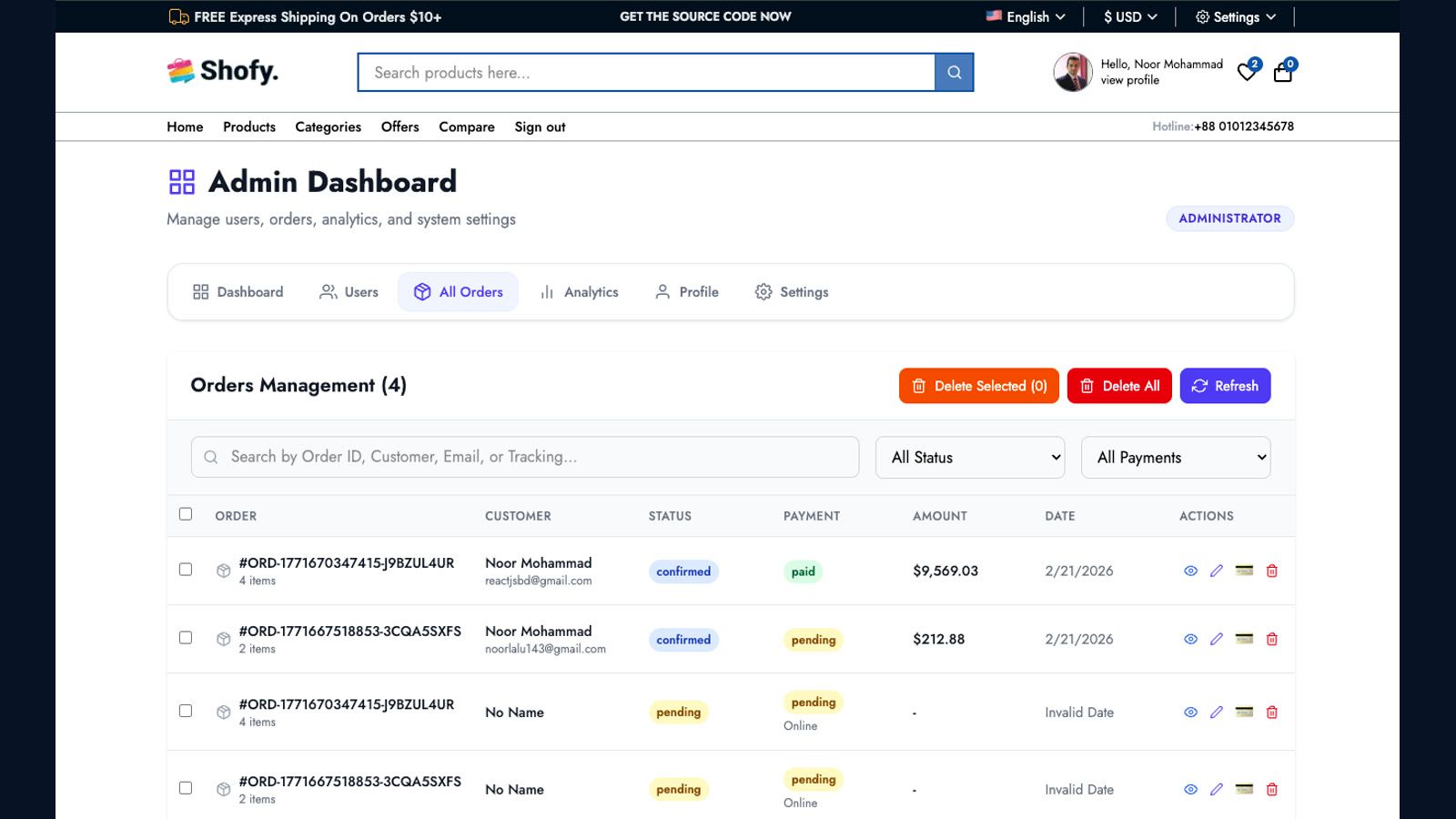The width and height of the screenshot is (1456, 819).
Task: Edit the $9,569.03 order with pencil icon
Action: (x=1217, y=571)
